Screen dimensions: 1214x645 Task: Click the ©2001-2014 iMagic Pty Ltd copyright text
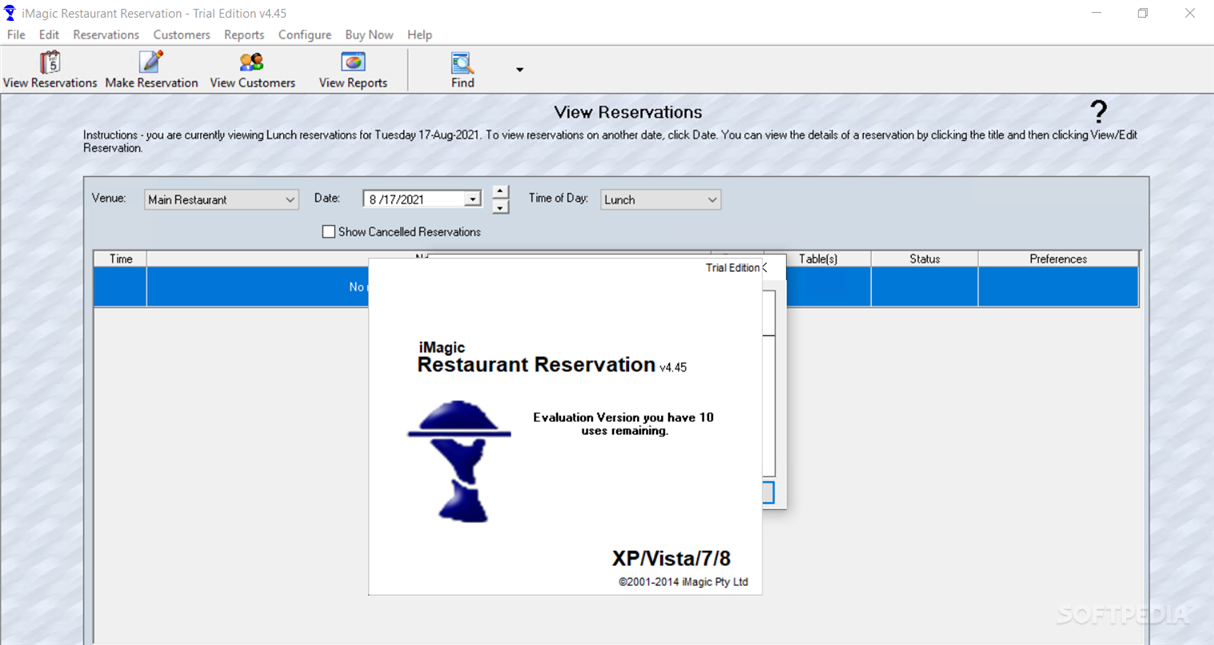click(x=683, y=582)
